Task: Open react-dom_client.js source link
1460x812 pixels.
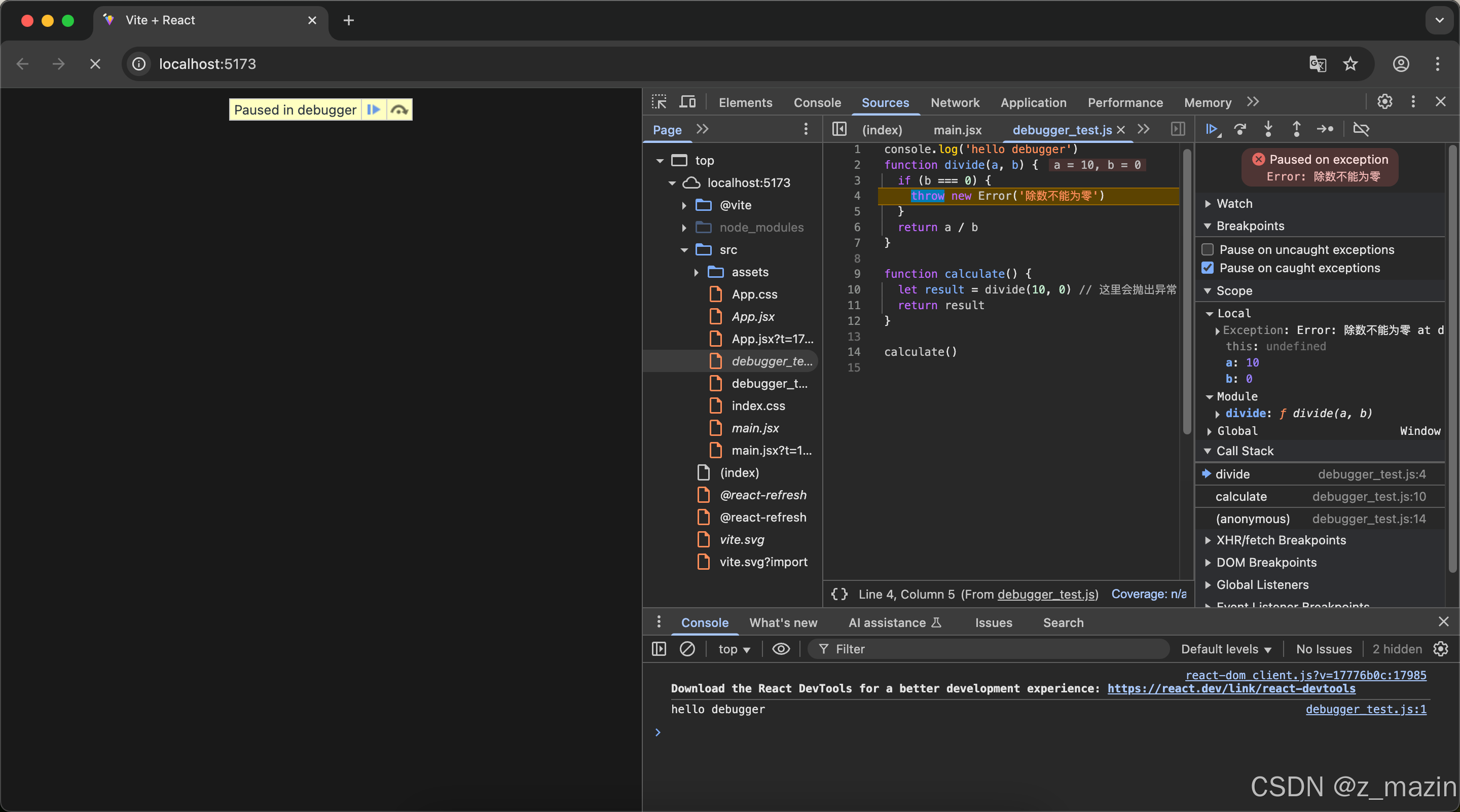Action: pyautogui.click(x=1306, y=675)
